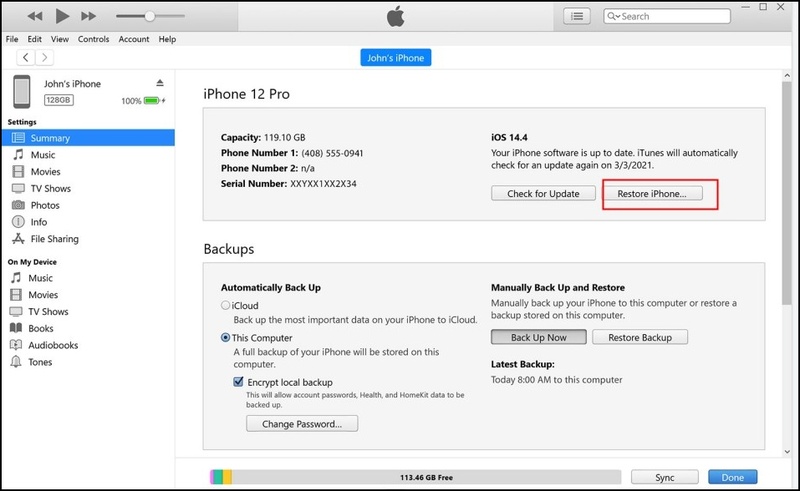Click the Change Password... button
The image size is (800, 491).
click(302, 424)
